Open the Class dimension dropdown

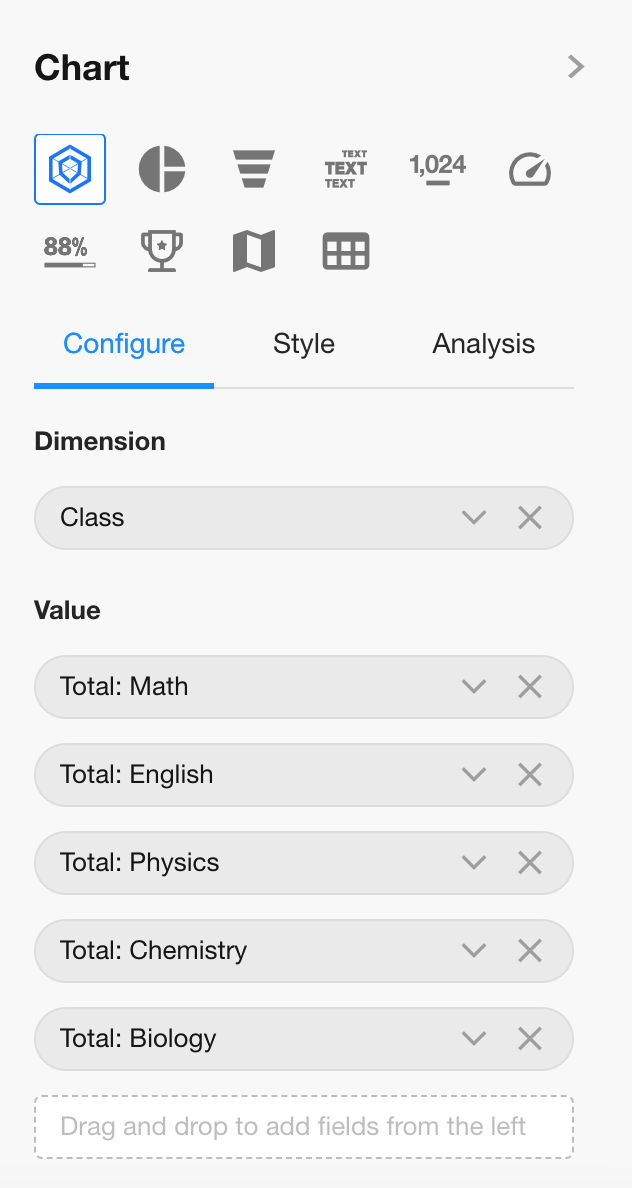(x=474, y=517)
